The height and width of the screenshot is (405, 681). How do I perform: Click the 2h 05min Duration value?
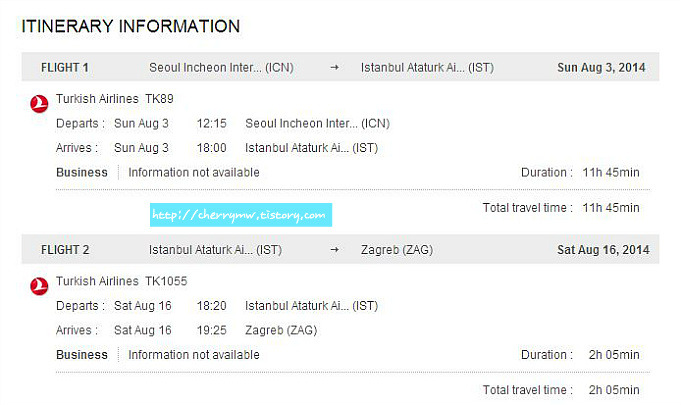pyautogui.click(x=614, y=355)
